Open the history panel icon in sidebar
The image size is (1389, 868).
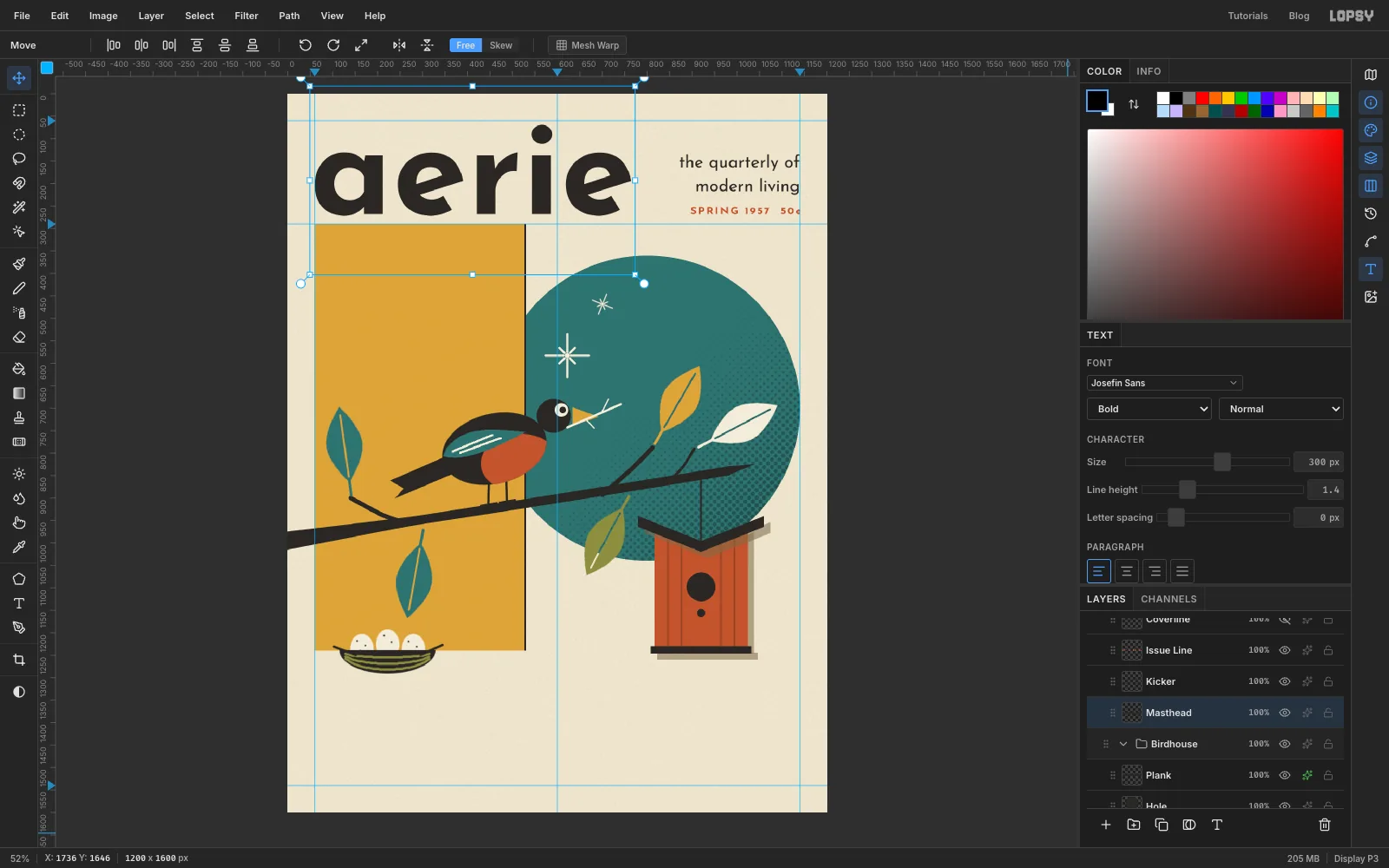1371,214
